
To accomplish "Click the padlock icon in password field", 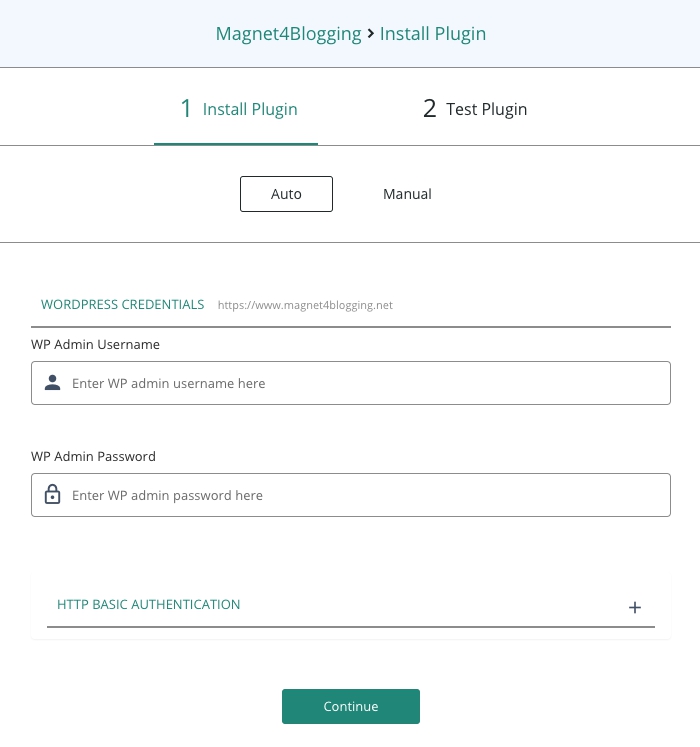I will (x=53, y=495).
